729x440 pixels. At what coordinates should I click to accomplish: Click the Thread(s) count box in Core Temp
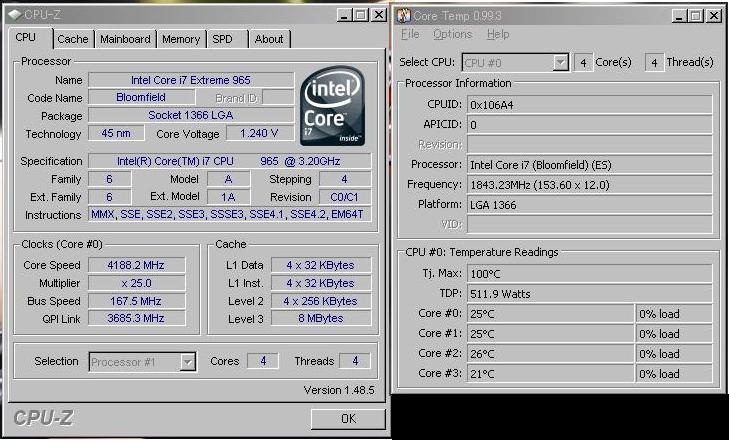[655, 62]
